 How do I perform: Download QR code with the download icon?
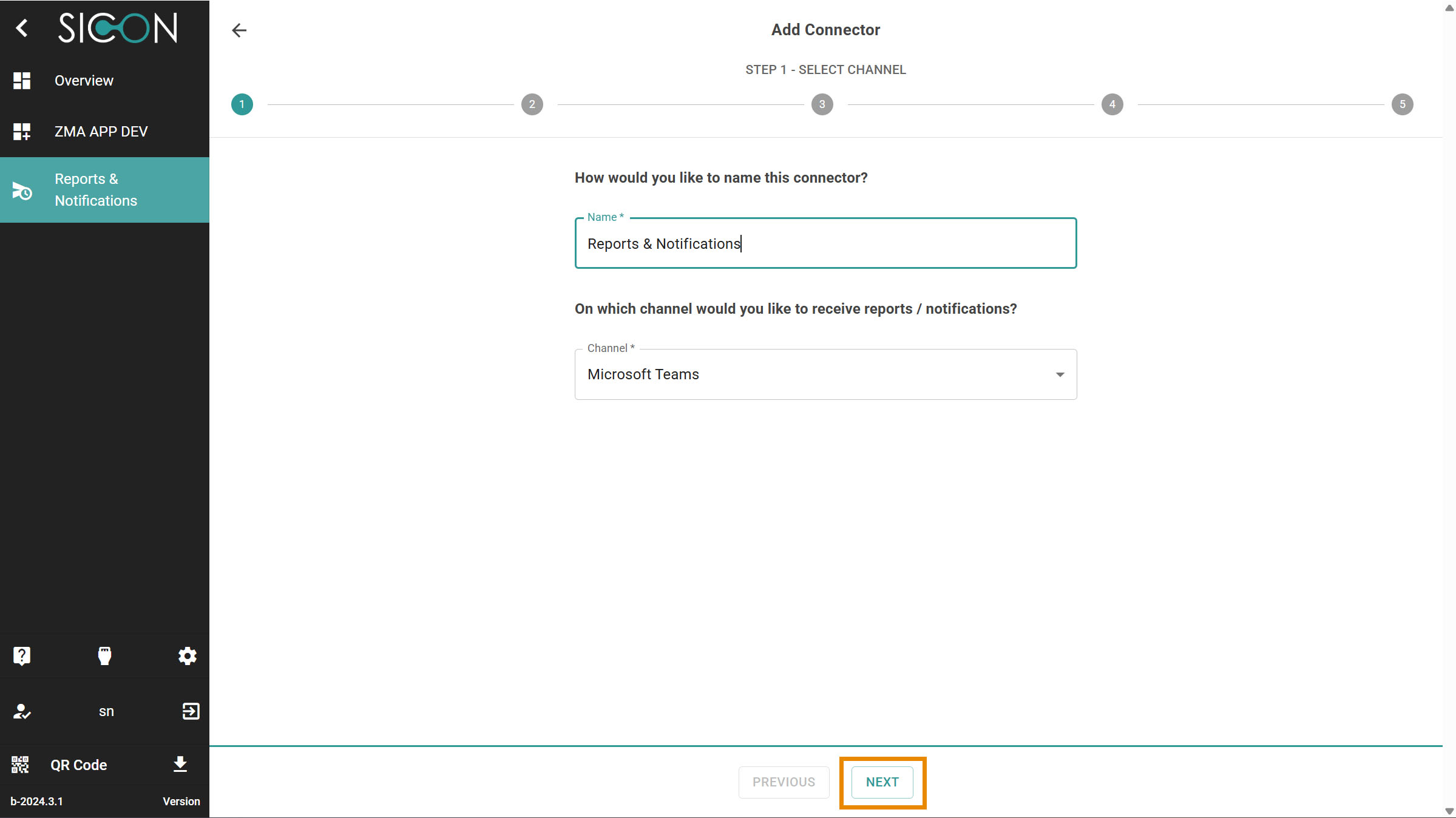point(180,765)
